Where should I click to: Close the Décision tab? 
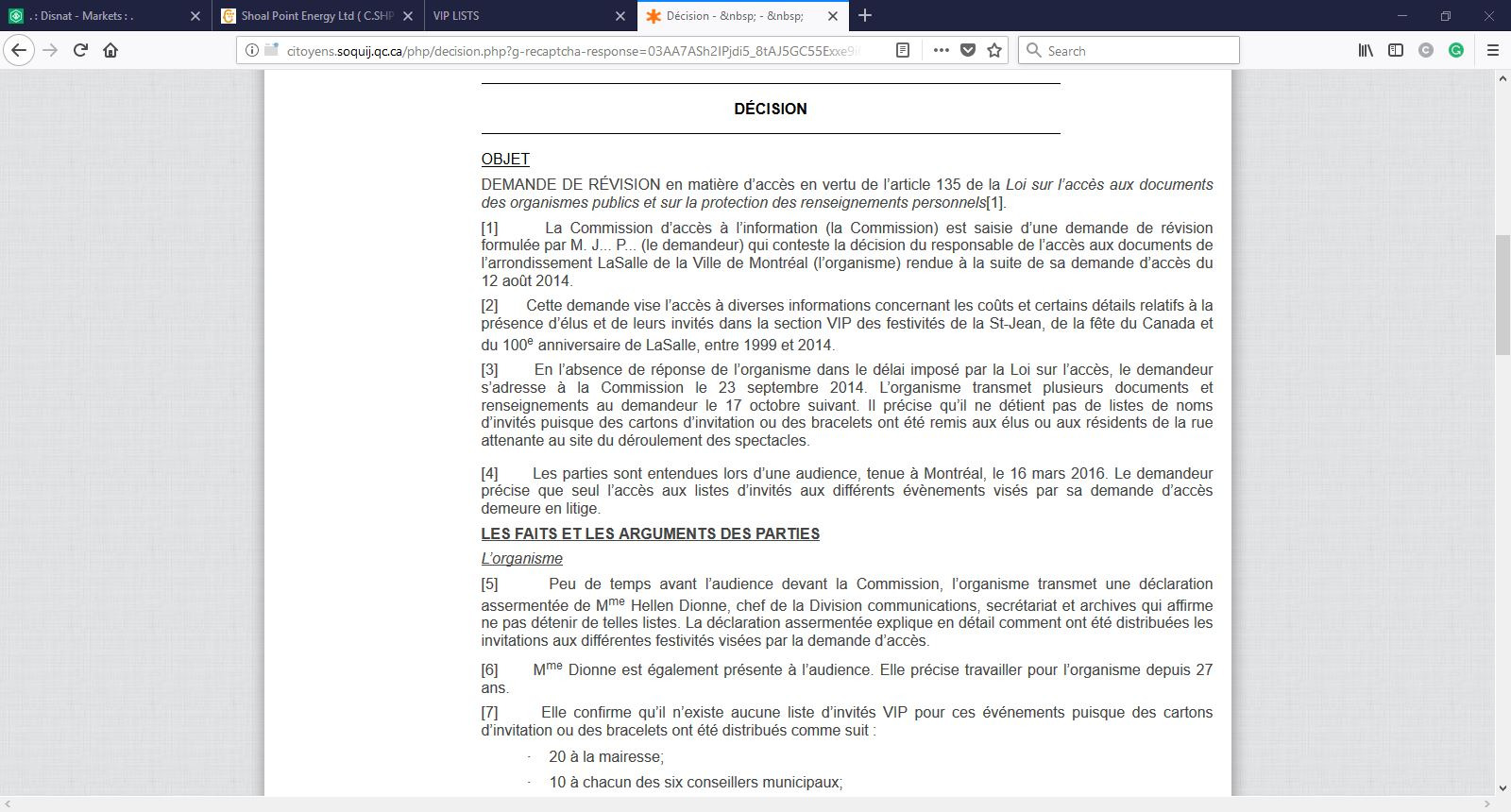point(833,16)
